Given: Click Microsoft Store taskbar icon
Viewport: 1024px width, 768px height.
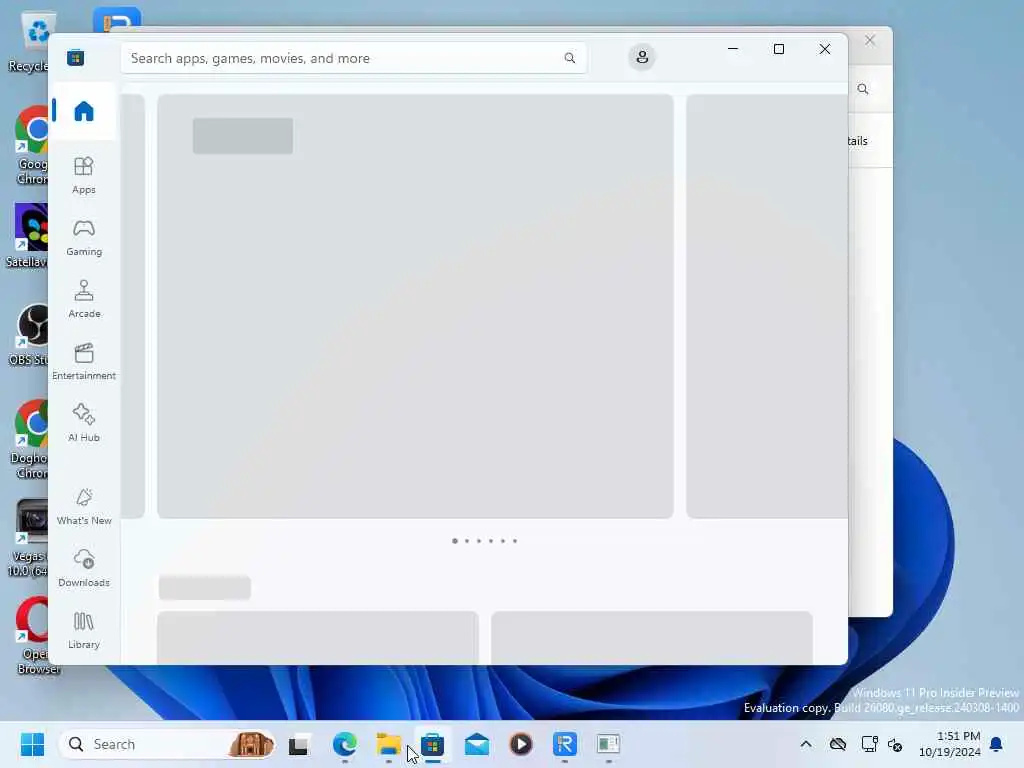Looking at the screenshot, I should 432,744.
